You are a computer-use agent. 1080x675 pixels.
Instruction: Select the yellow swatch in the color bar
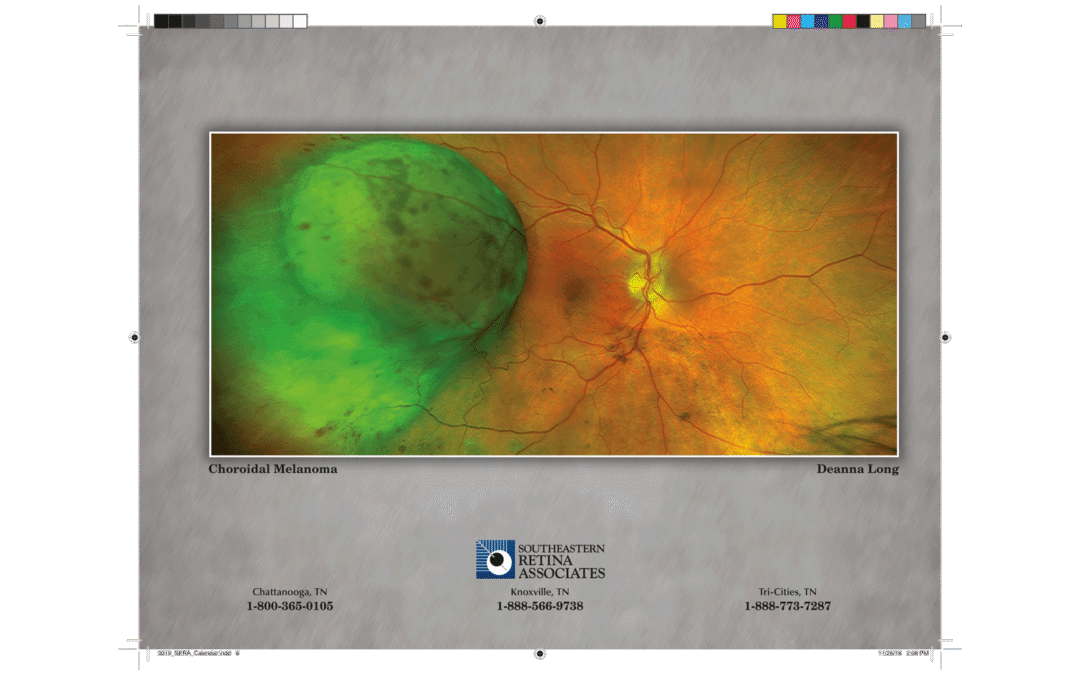pyautogui.click(x=780, y=21)
